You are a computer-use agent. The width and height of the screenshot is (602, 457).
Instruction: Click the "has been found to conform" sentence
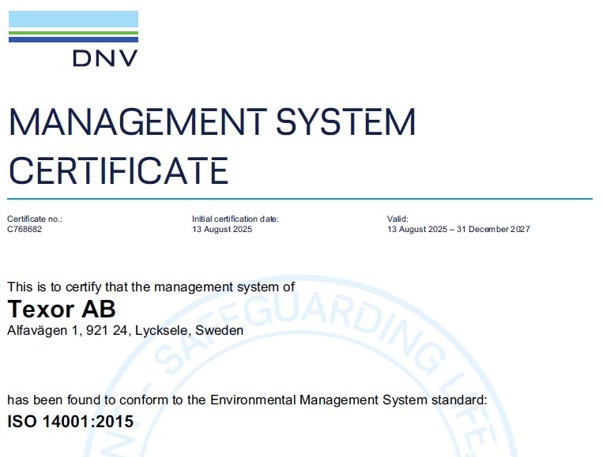click(247, 400)
